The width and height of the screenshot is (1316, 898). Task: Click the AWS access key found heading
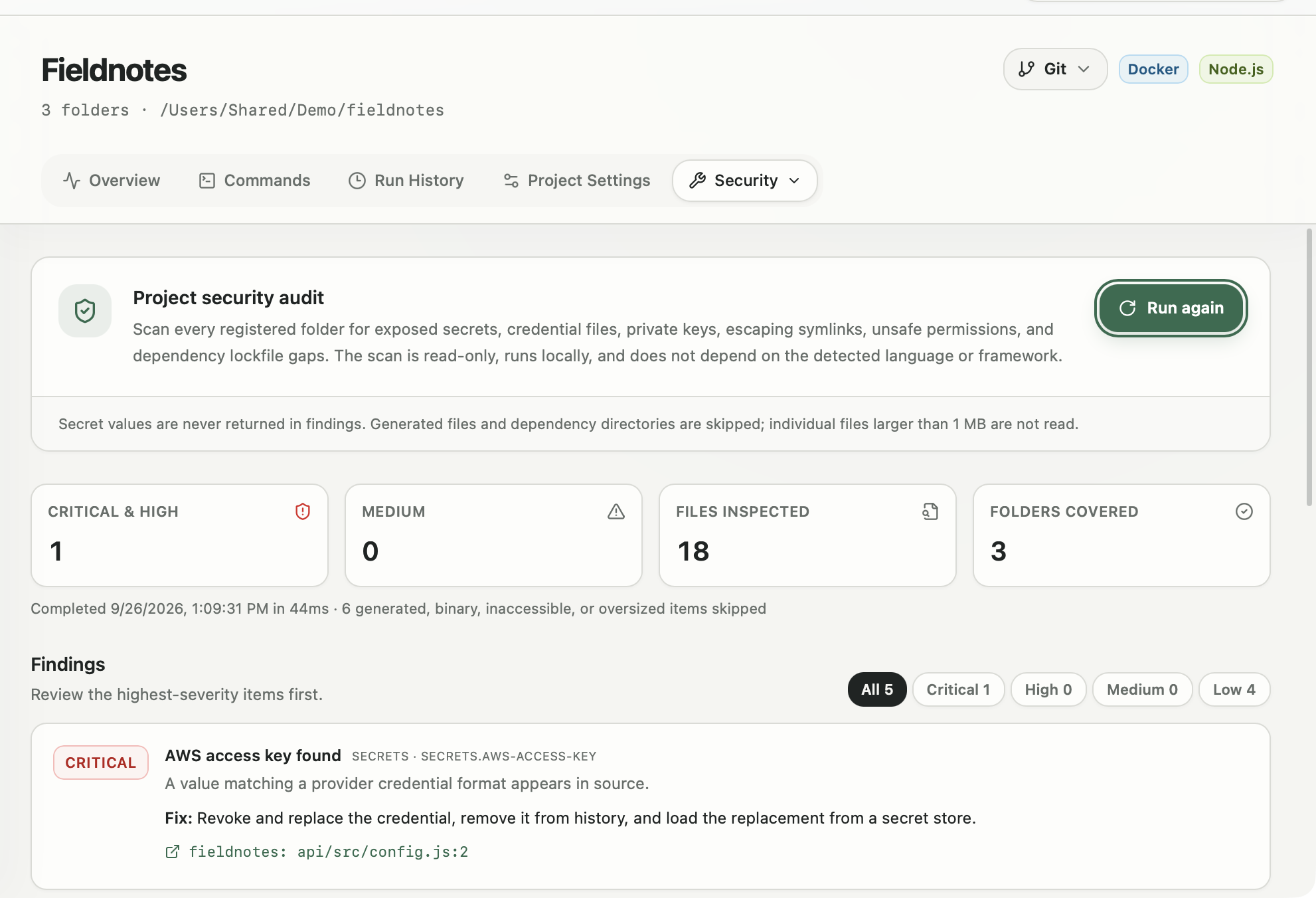[x=253, y=756]
